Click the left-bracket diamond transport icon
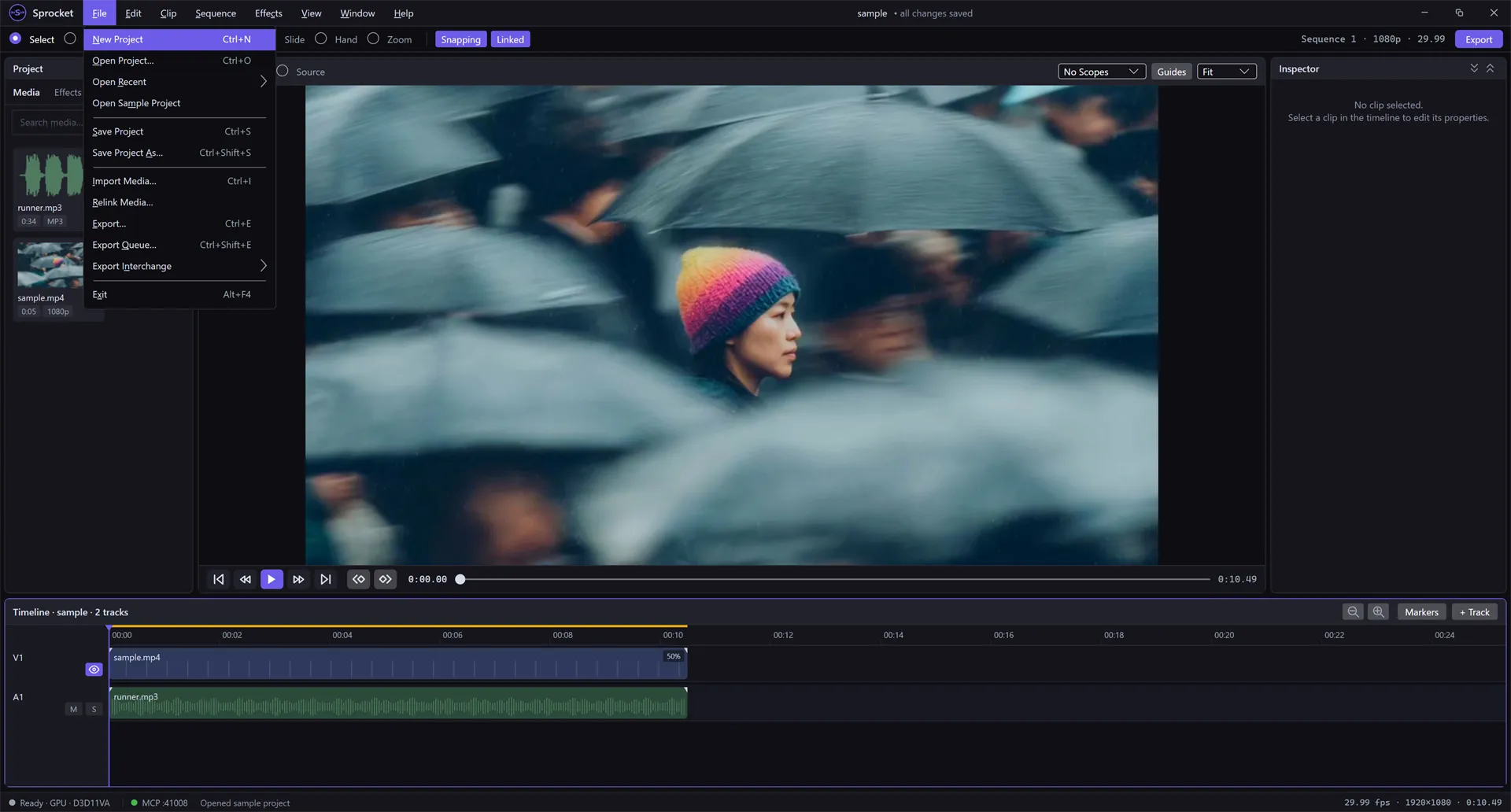The image size is (1511, 812). click(x=359, y=579)
